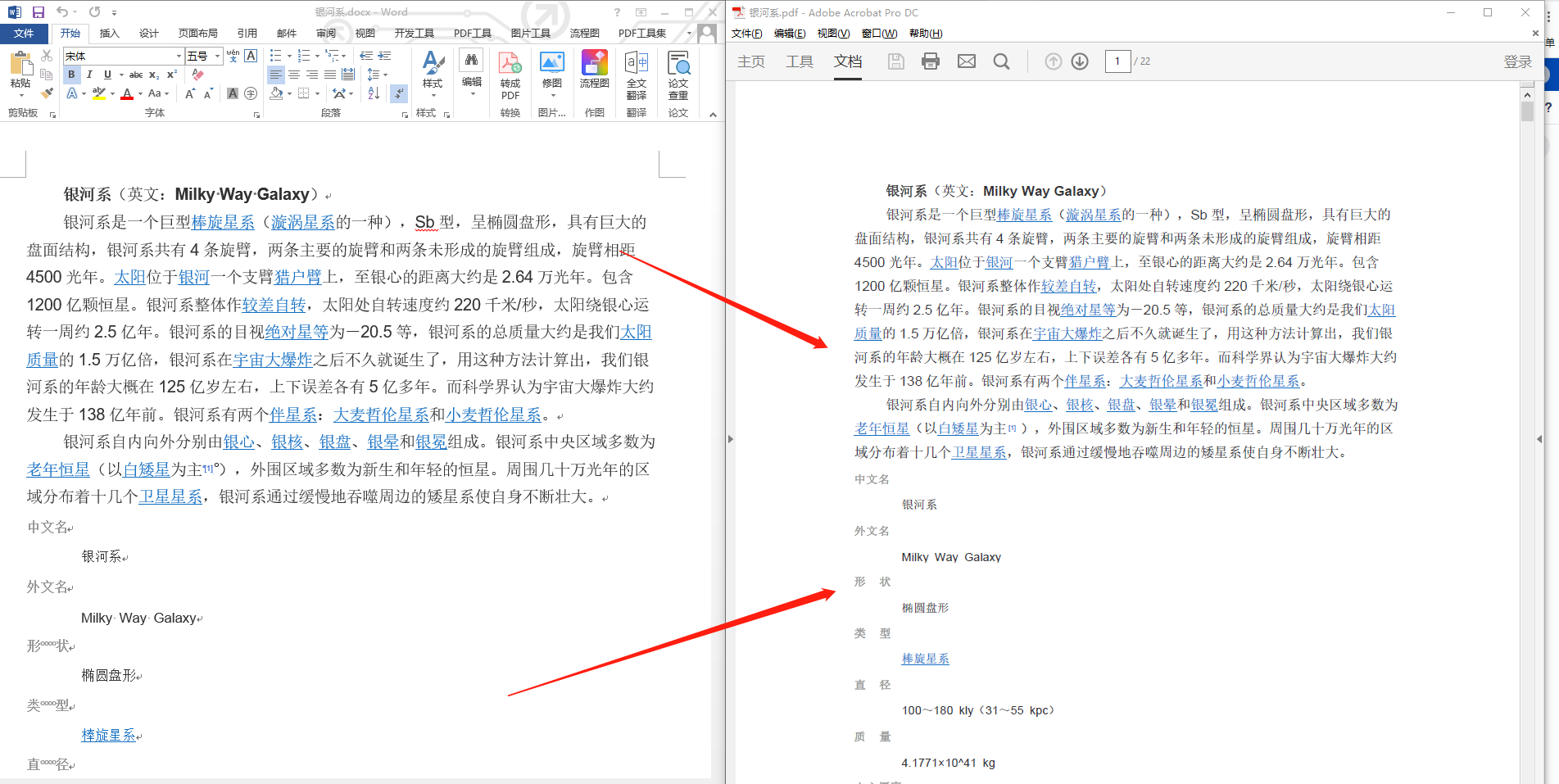Viewport: 1559px width, 784px height.
Task: Expand the font size dropdown 五号
Action: [217, 56]
